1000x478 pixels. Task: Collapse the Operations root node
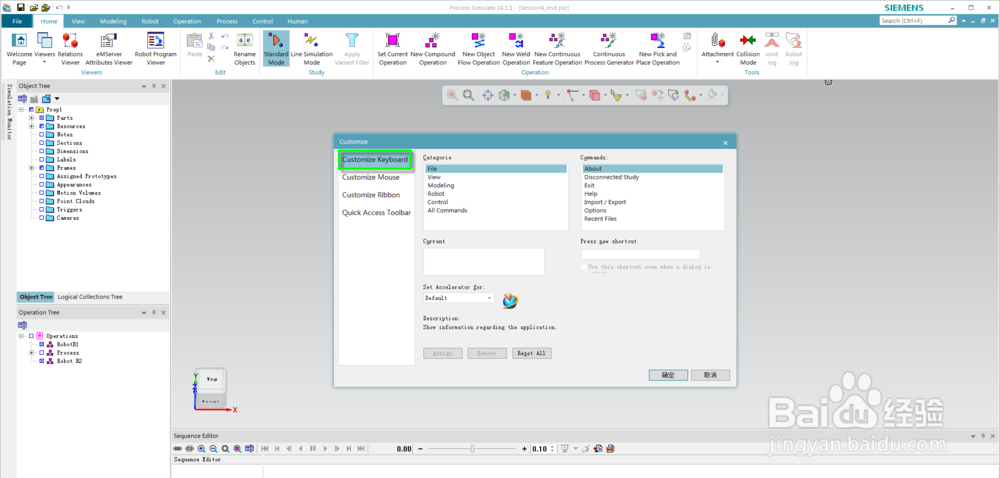[x=21, y=336]
